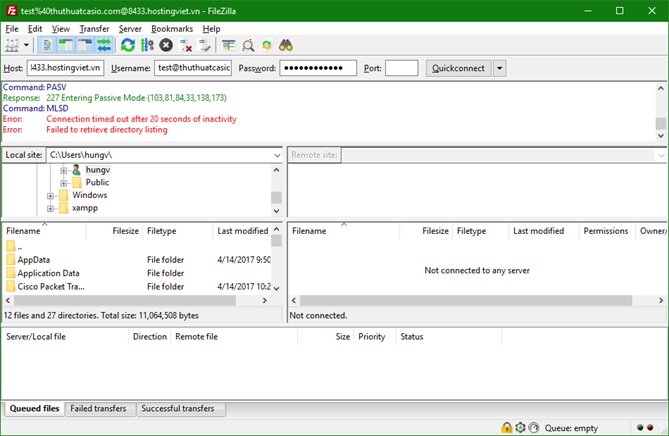Screen dimensions: 669x436
Task: Switch to the Queued files tab
Action: pyautogui.click(x=34, y=409)
